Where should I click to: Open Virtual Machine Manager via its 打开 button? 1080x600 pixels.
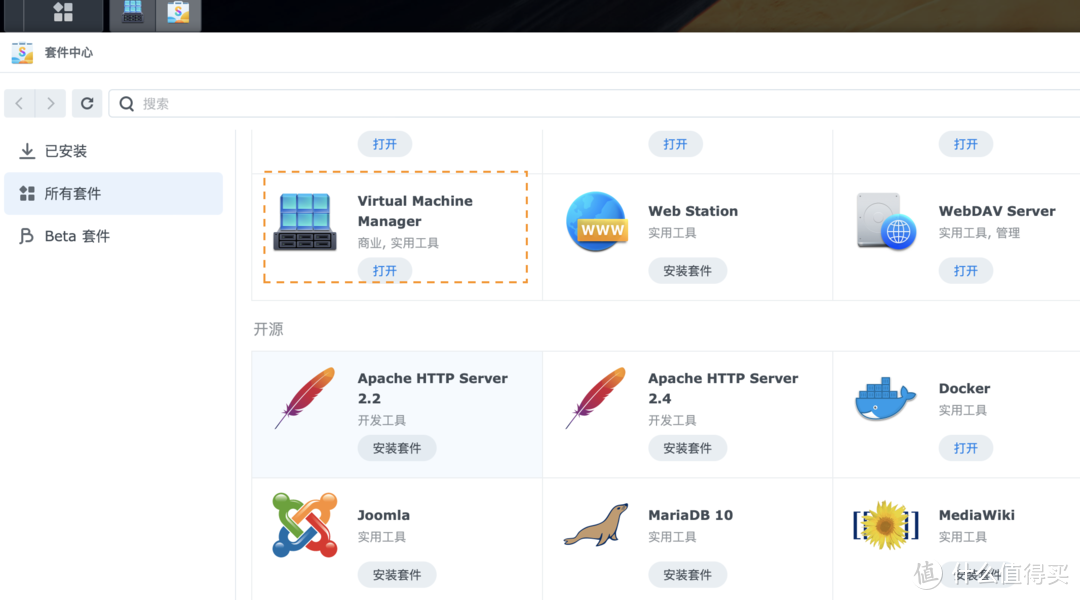coord(385,270)
